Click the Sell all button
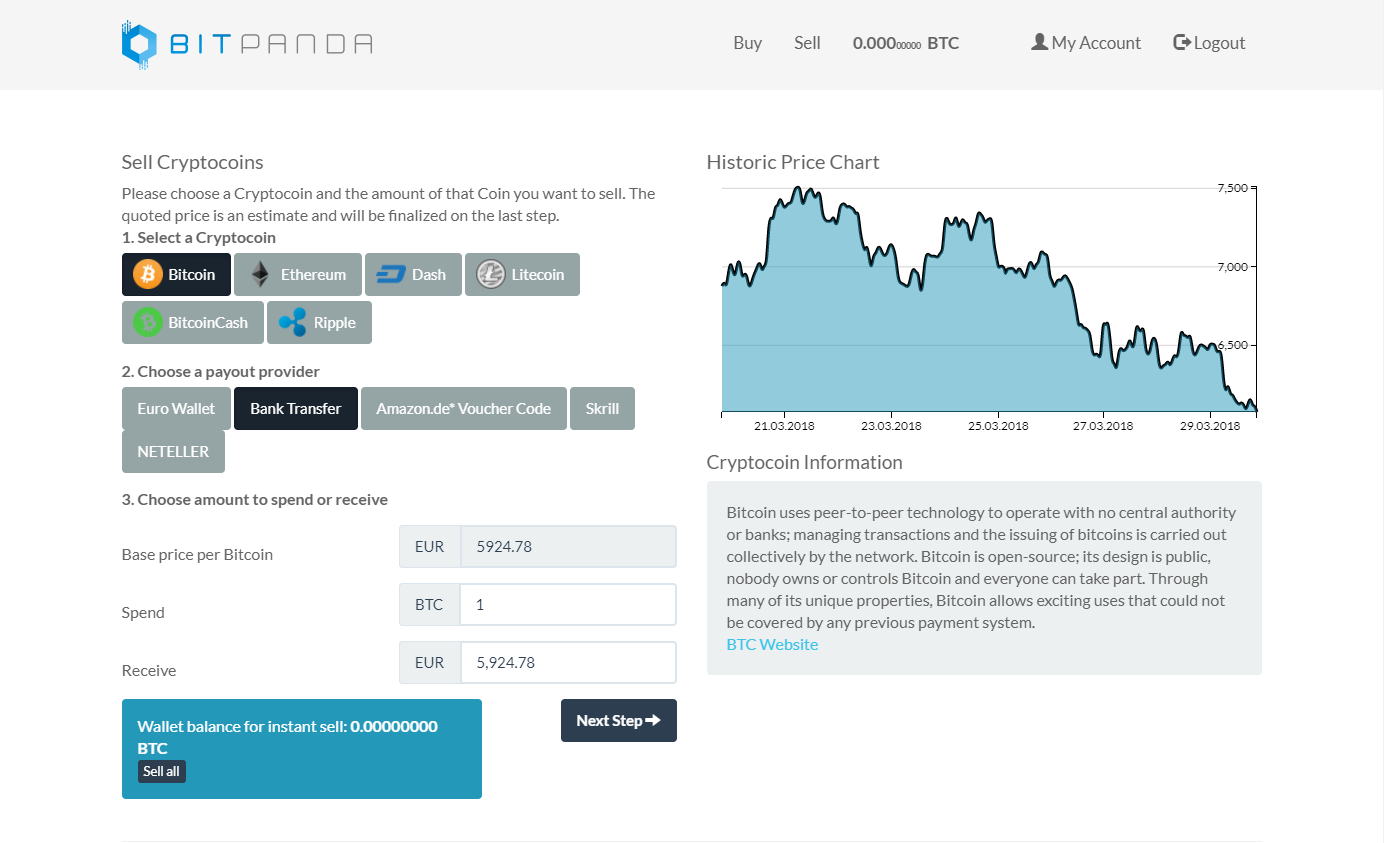The width and height of the screenshot is (1384, 843). 162,772
